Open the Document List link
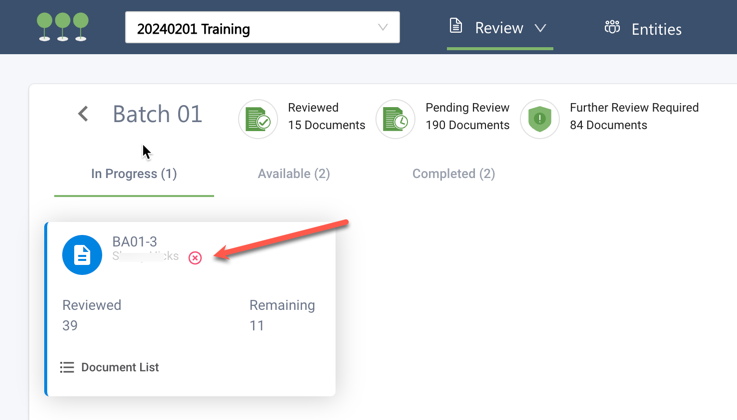737x420 pixels. 120,367
